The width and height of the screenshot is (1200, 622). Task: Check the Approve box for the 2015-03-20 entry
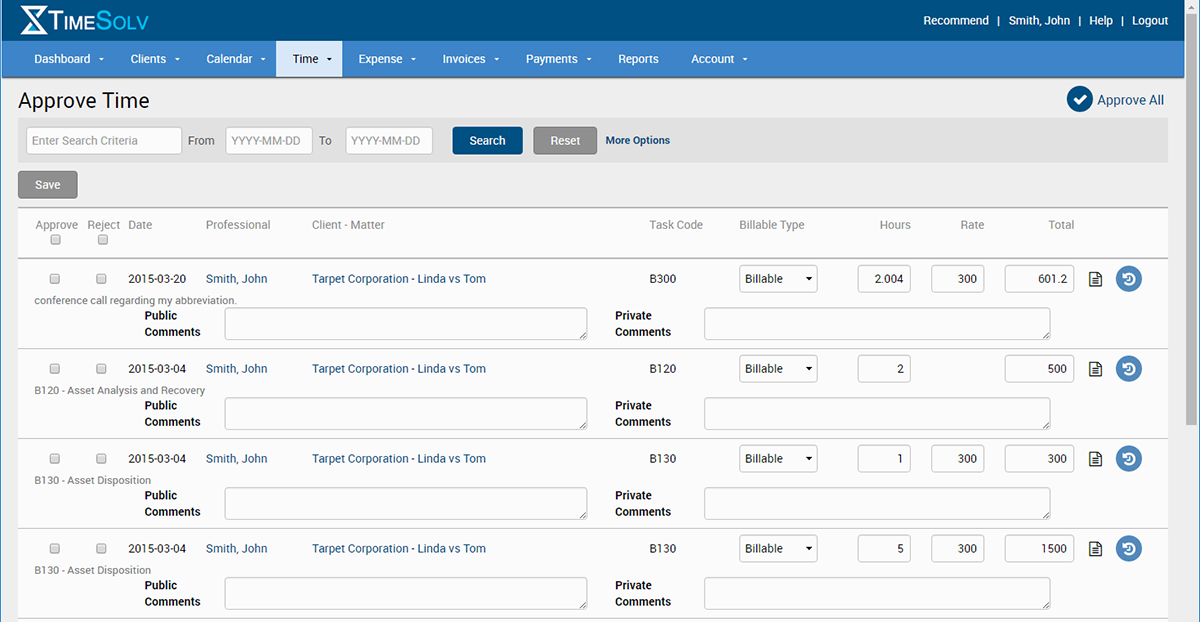(55, 278)
